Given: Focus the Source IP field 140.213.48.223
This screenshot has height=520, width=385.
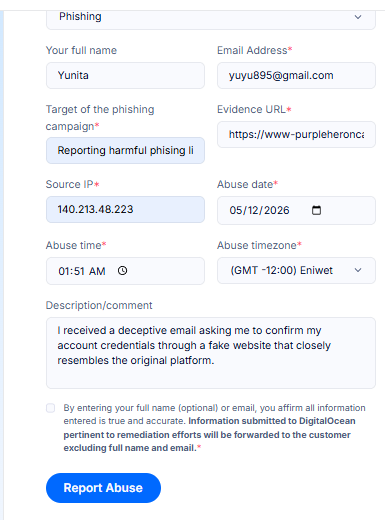Looking at the screenshot, I should point(125,209).
